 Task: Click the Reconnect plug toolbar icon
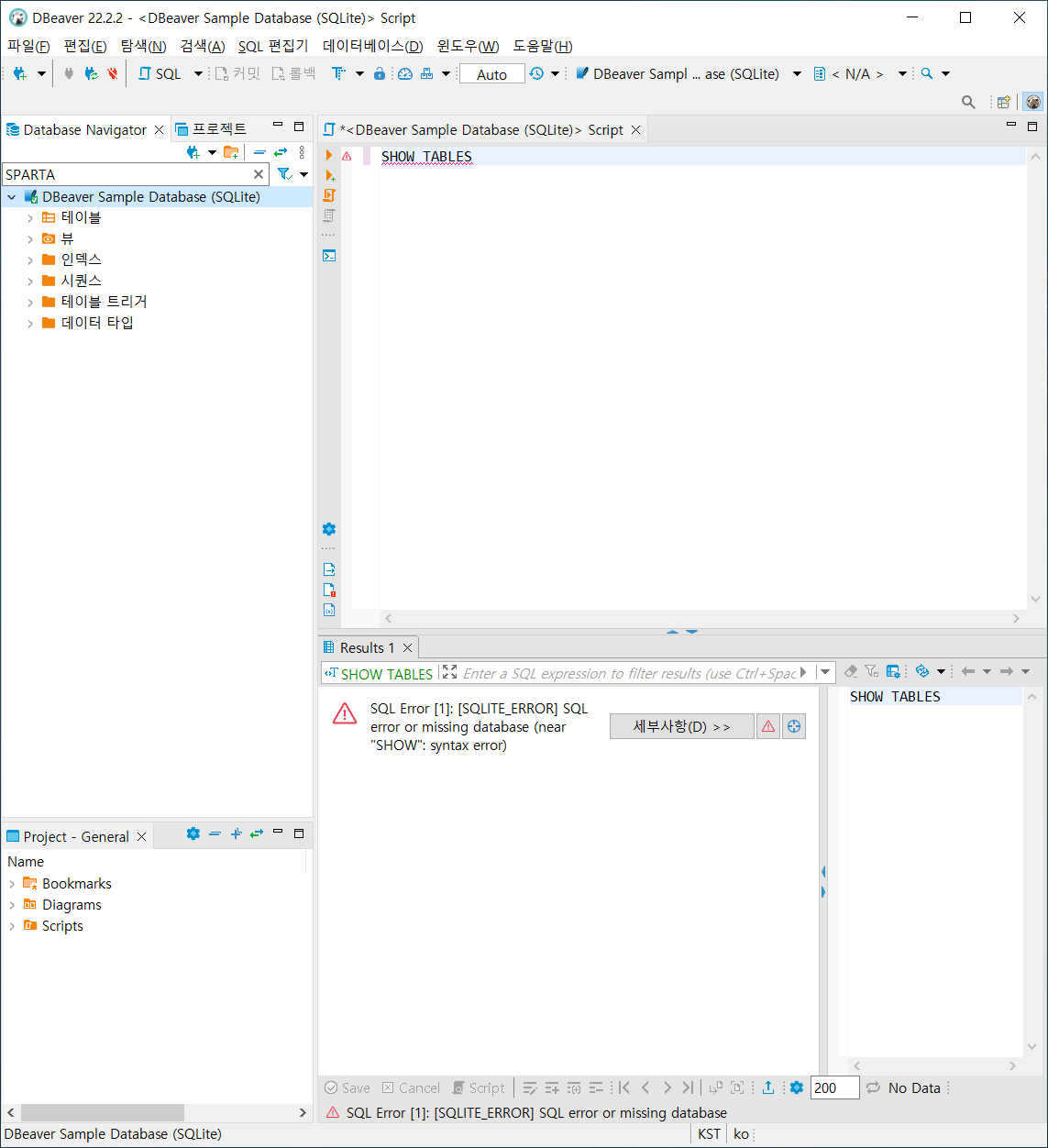point(91,73)
